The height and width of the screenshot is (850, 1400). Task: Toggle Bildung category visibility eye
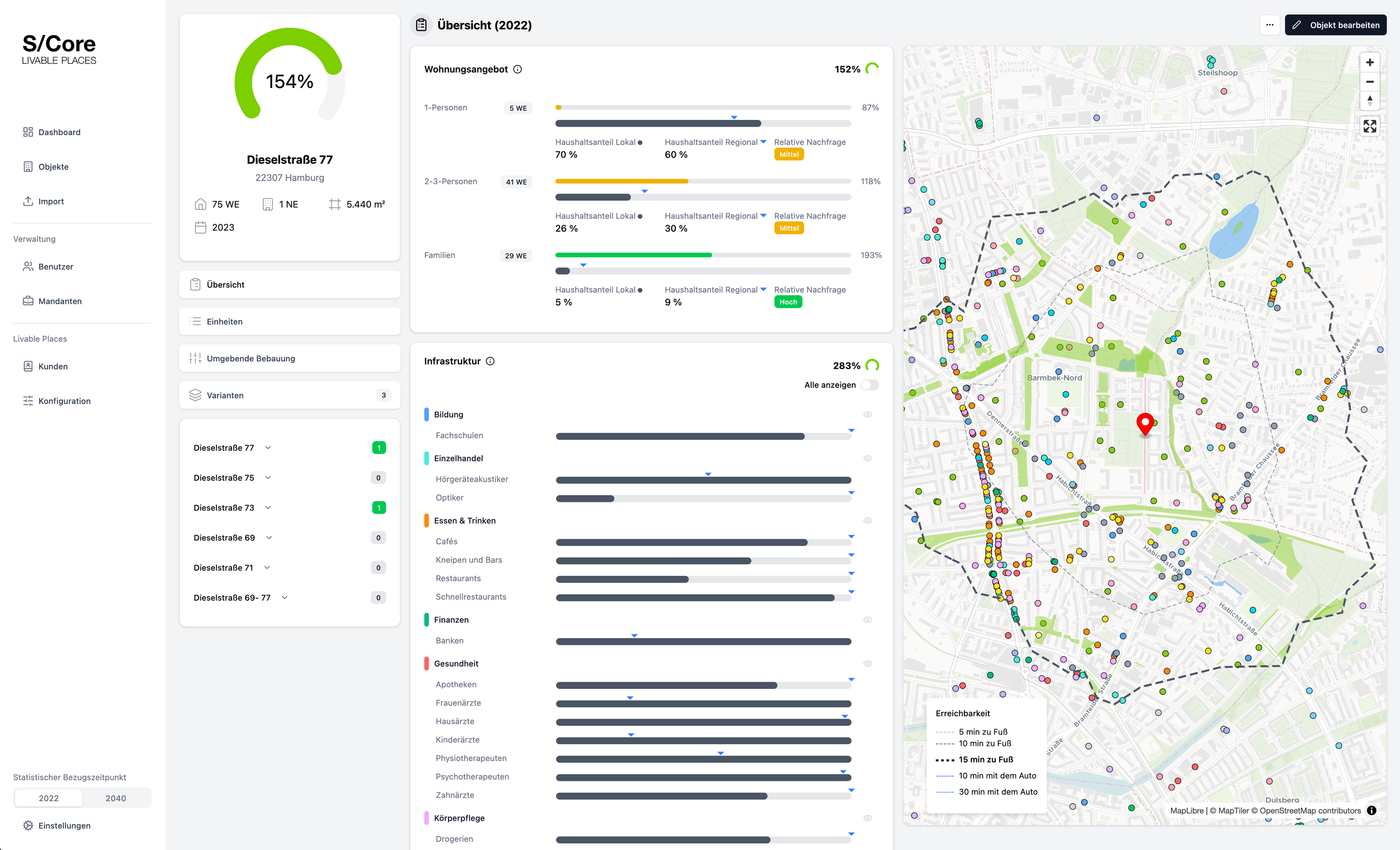click(x=868, y=415)
